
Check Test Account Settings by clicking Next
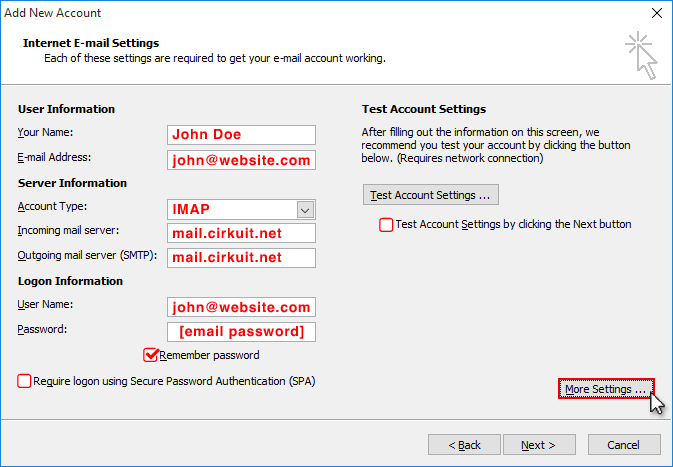pos(386,224)
